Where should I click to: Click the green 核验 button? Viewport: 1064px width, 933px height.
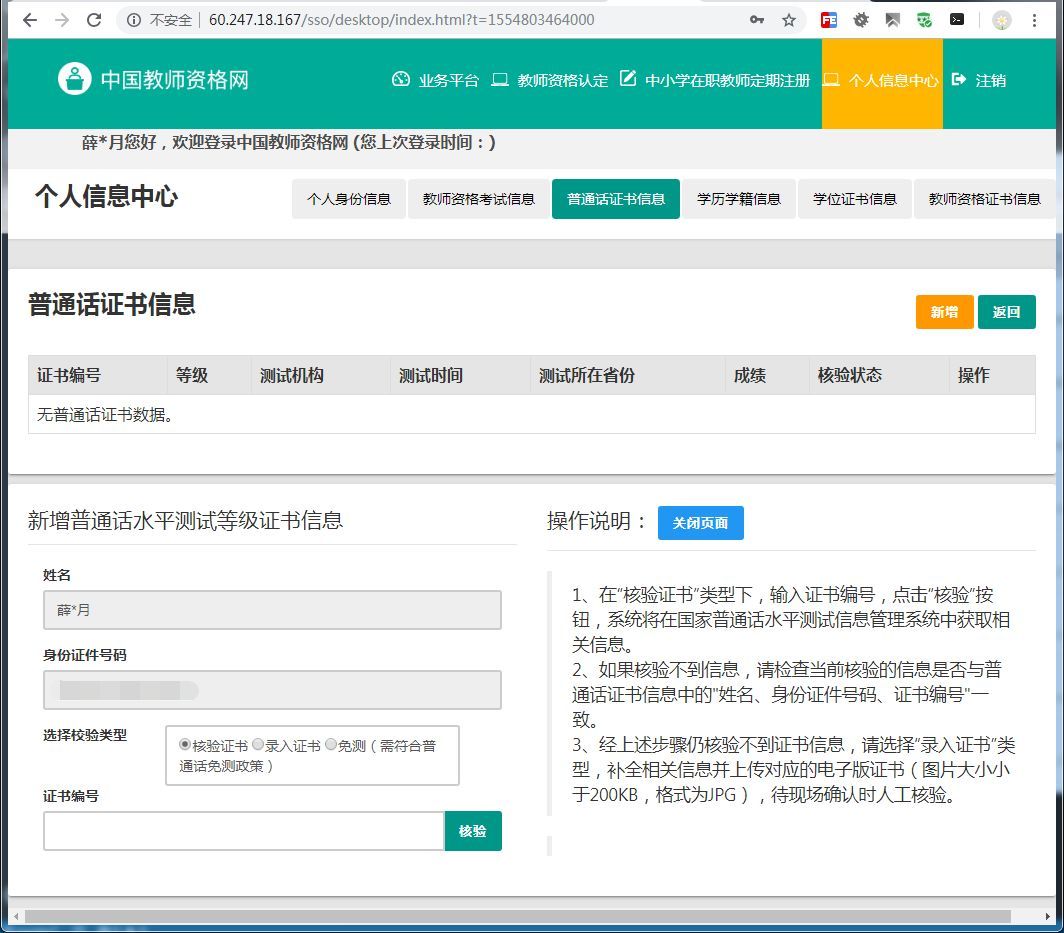click(473, 831)
